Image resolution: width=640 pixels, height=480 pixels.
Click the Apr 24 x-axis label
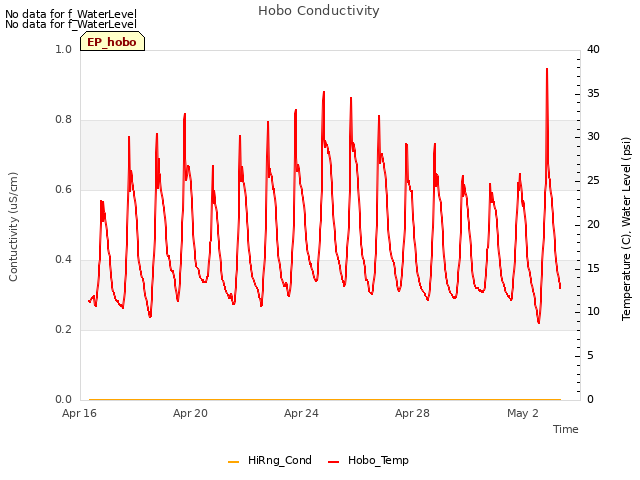[301, 413]
